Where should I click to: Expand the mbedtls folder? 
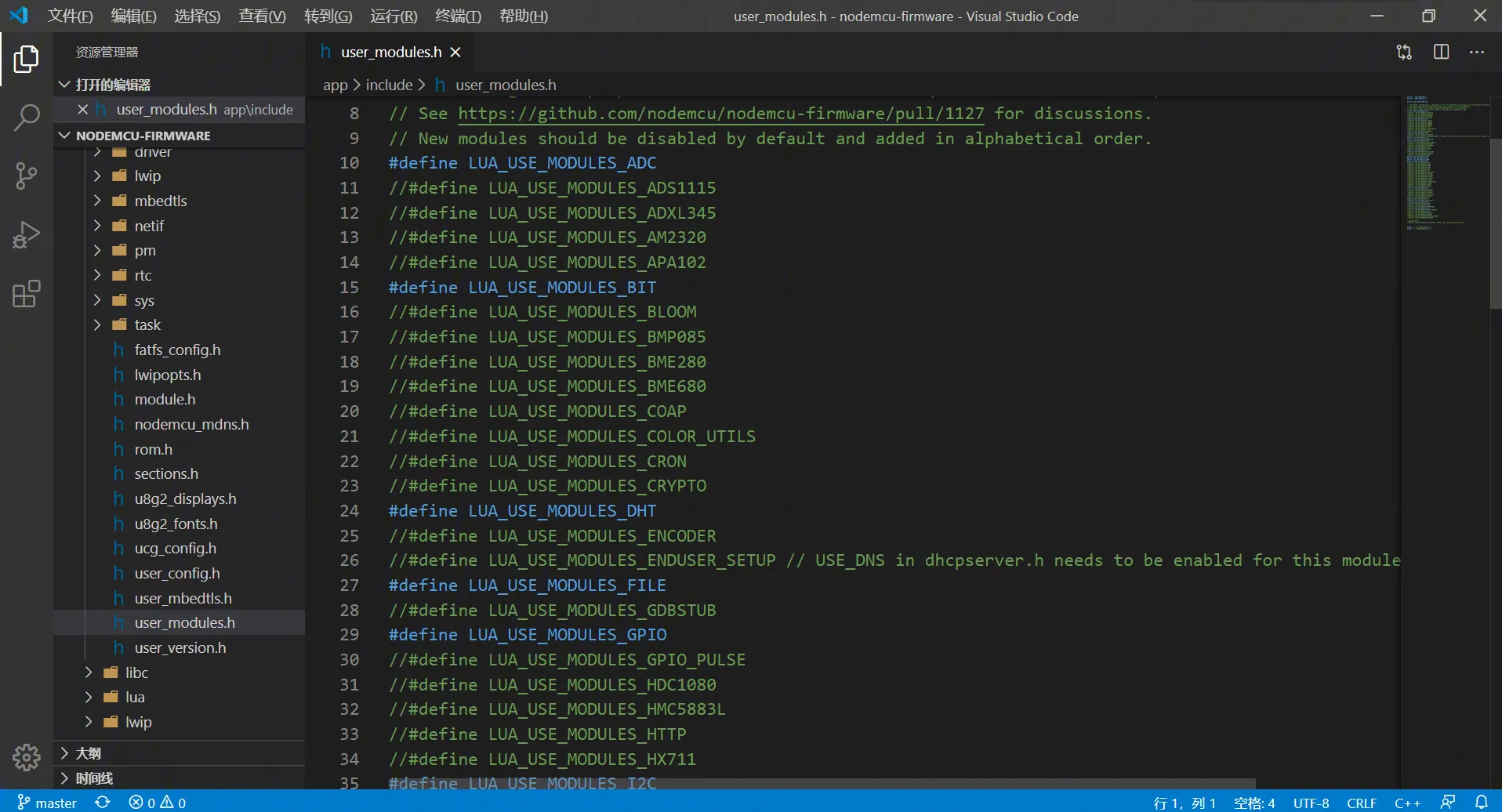coord(160,201)
